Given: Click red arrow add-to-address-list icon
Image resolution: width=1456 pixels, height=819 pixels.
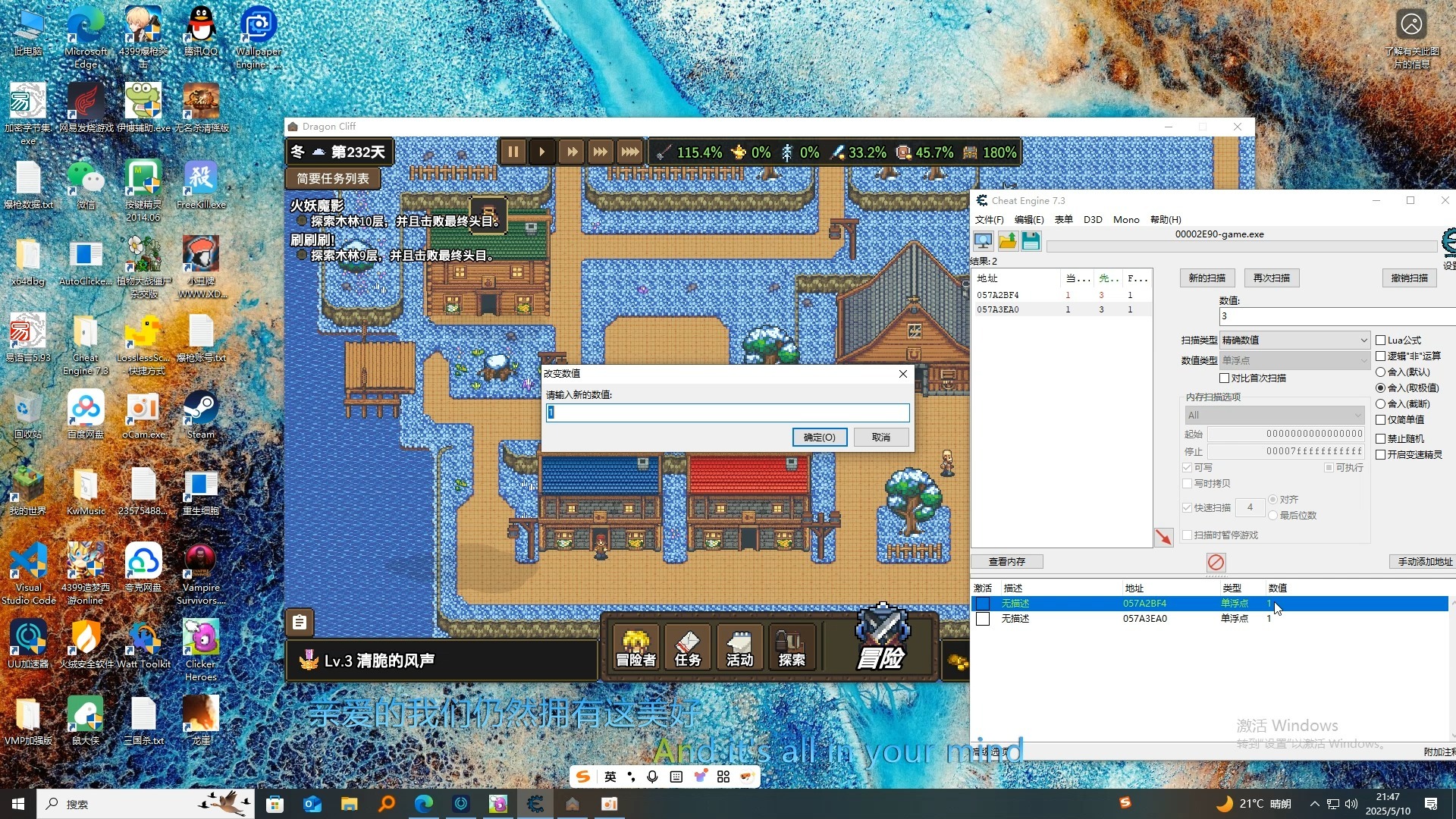Looking at the screenshot, I should point(1163,537).
